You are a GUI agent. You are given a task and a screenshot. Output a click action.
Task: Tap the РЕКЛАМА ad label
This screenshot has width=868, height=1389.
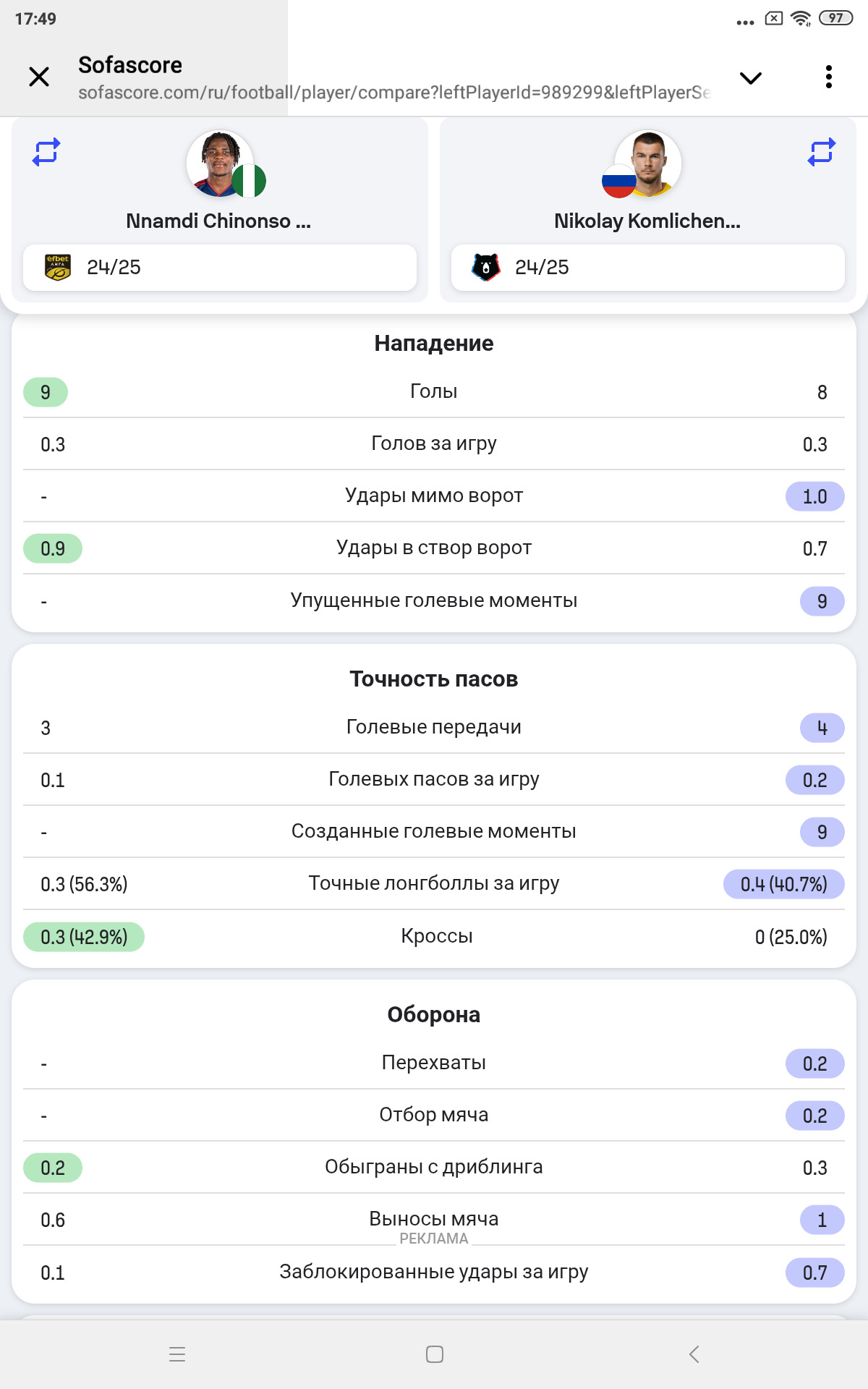click(x=434, y=1239)
